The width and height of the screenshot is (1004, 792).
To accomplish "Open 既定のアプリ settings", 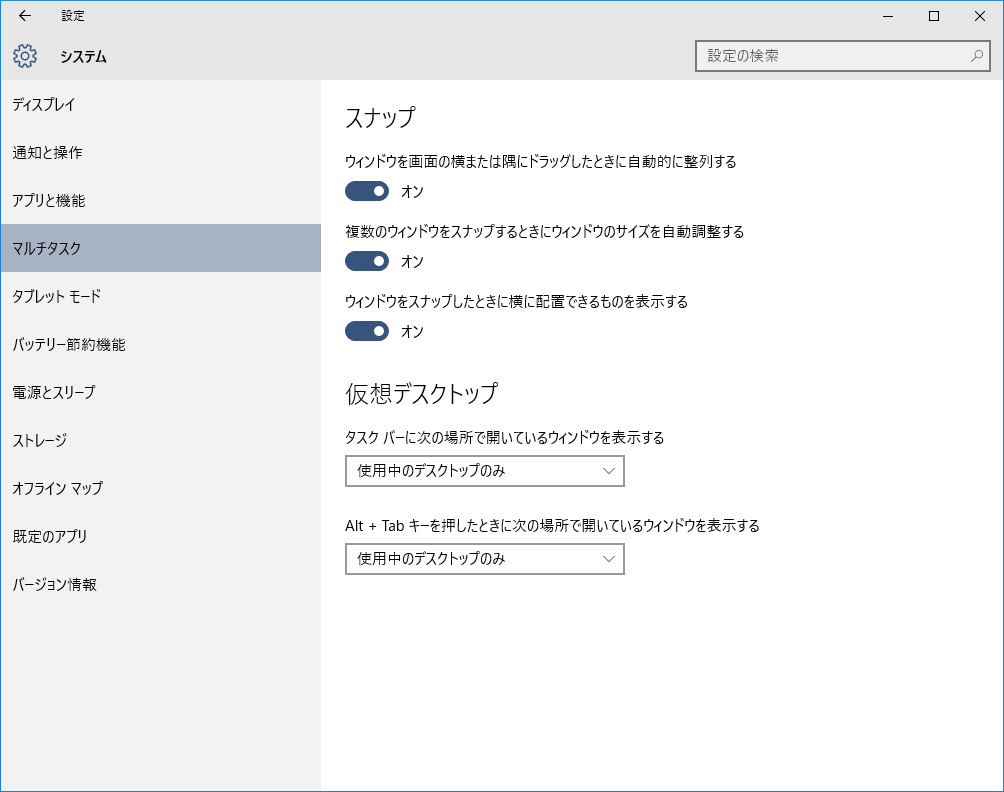I will (x=161, y=537).
